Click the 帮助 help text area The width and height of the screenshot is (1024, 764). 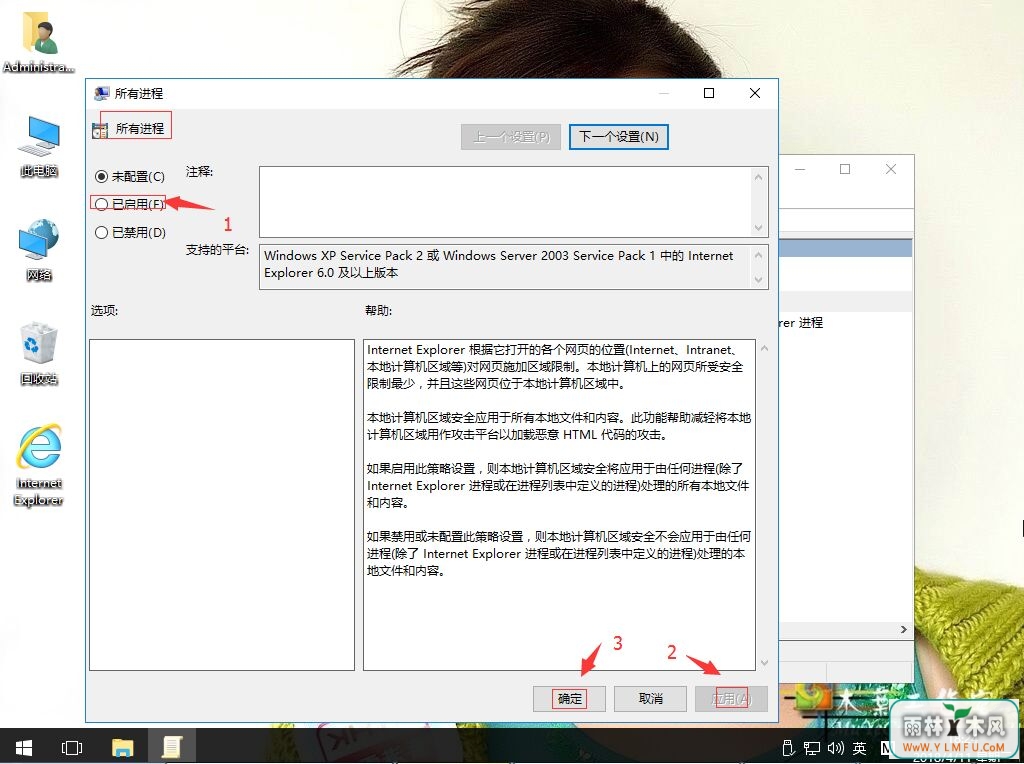click(559, 505)
